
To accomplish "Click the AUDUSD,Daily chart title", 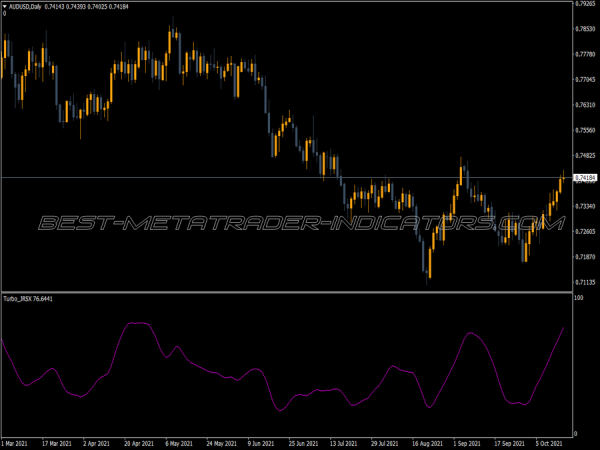I will click(x=29, y=6).
